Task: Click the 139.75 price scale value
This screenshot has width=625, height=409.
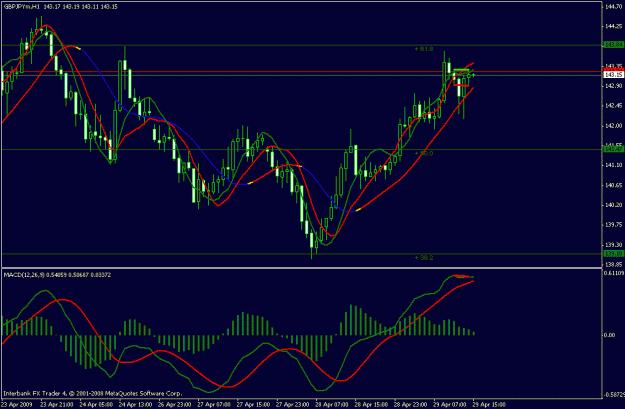Action: tap(614, 224)
